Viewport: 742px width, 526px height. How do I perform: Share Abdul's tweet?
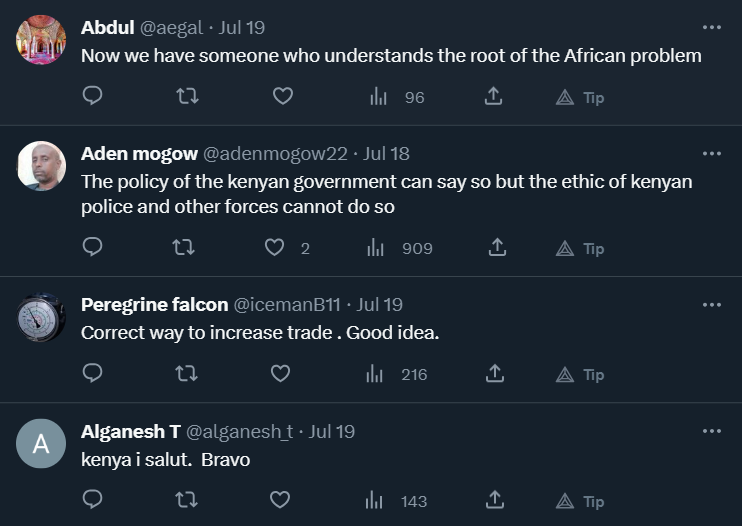(x=493, y=97)
